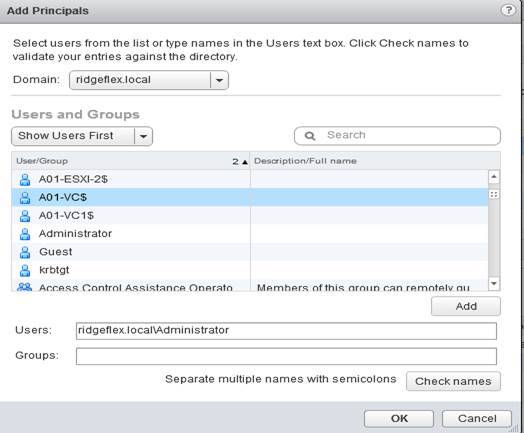Sort by User/Group column header

pos(131,161)
